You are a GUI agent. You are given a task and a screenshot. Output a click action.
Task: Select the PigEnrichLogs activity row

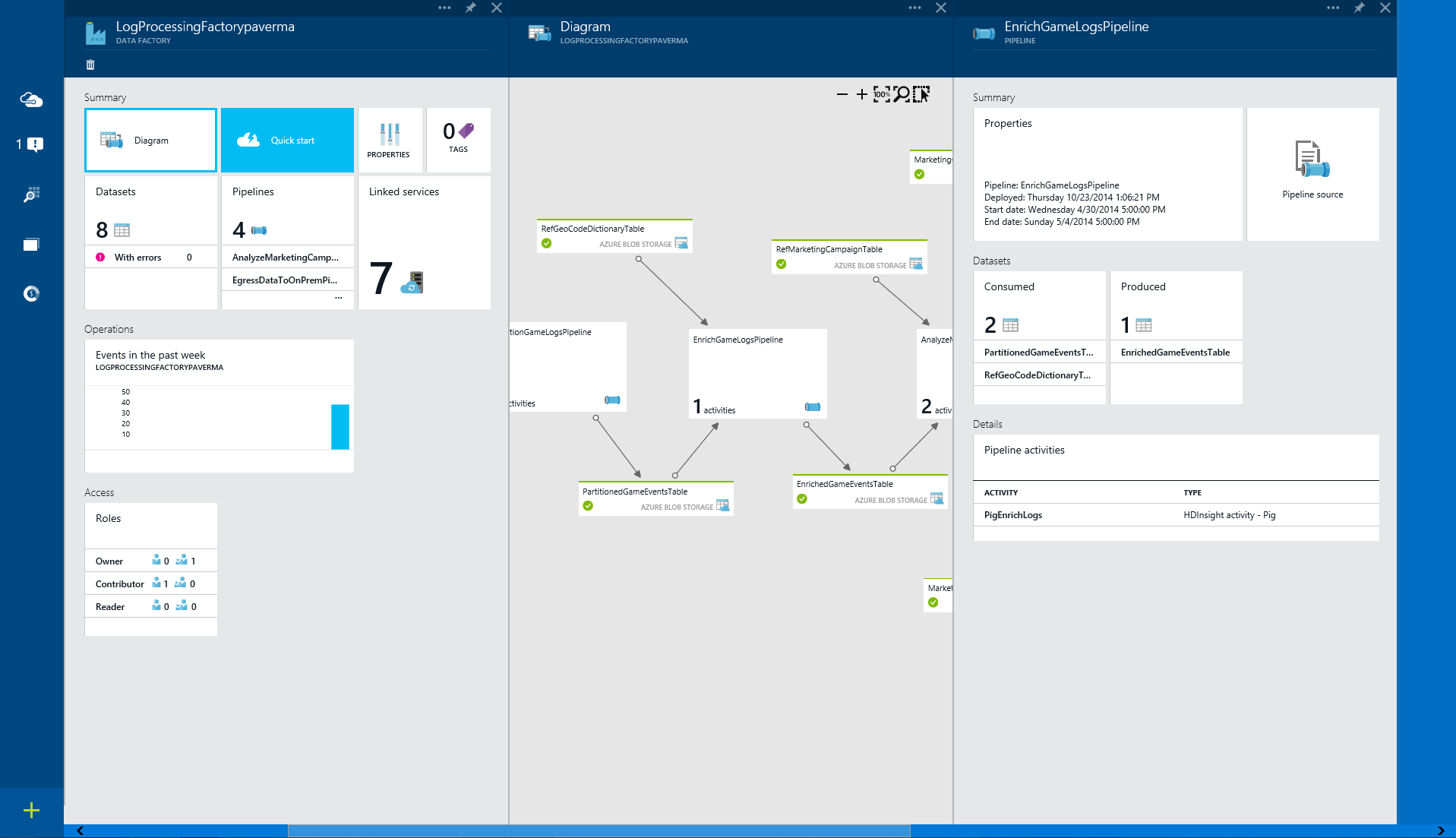tap(1176, 515)
